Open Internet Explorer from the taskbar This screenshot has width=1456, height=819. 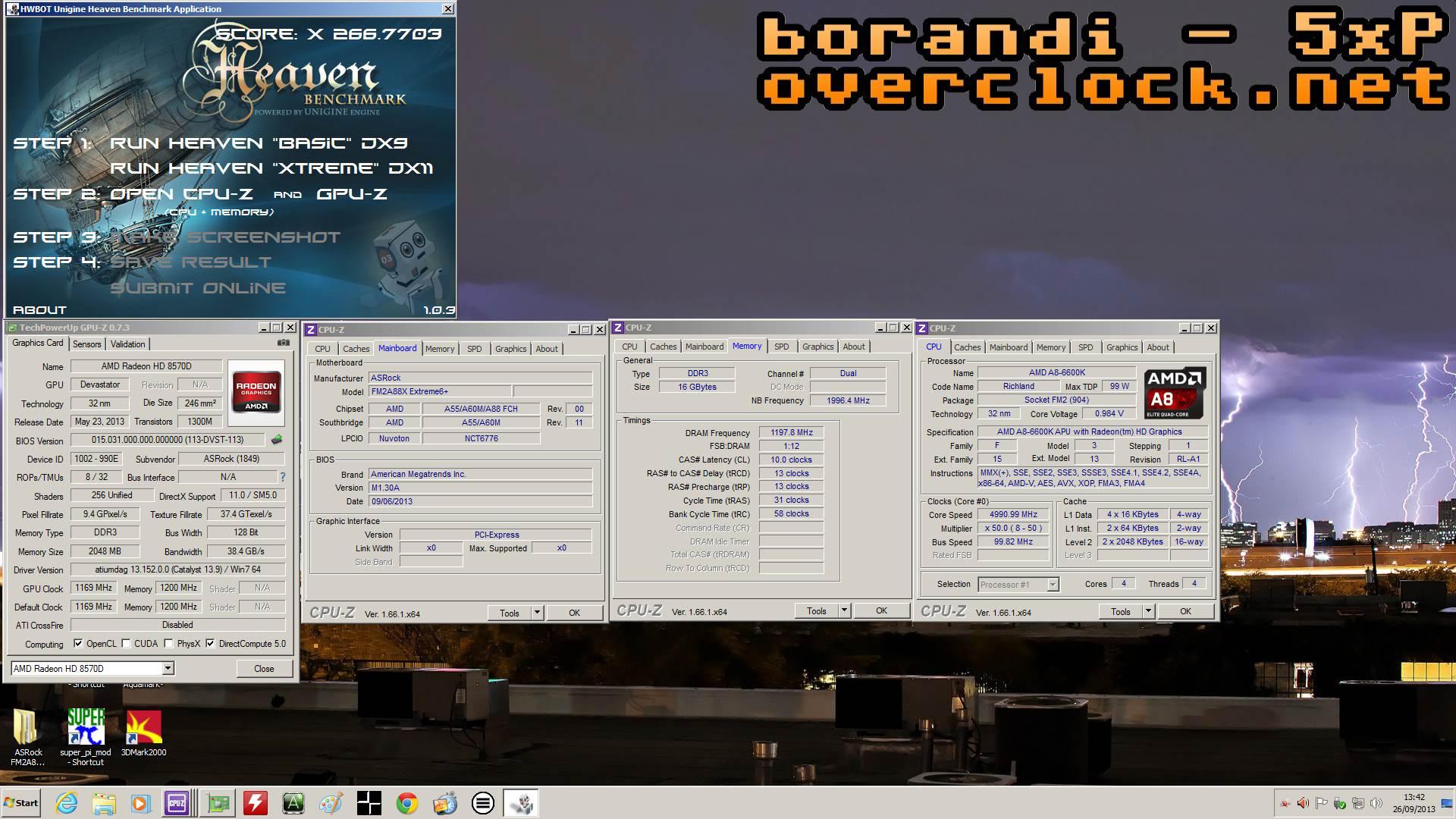click(67, 803)
